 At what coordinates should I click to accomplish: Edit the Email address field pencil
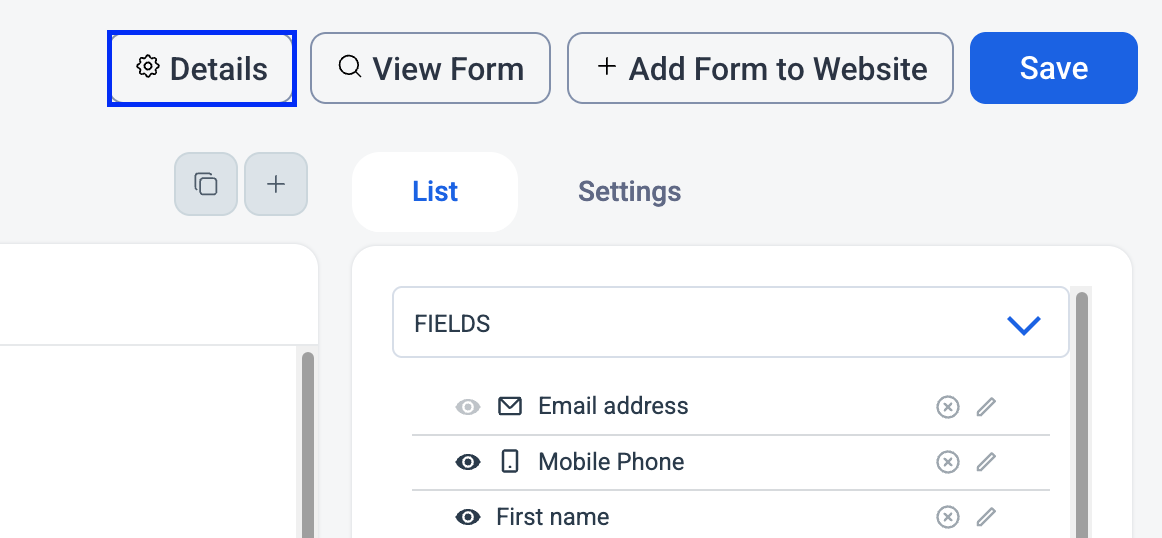point(986,407)
